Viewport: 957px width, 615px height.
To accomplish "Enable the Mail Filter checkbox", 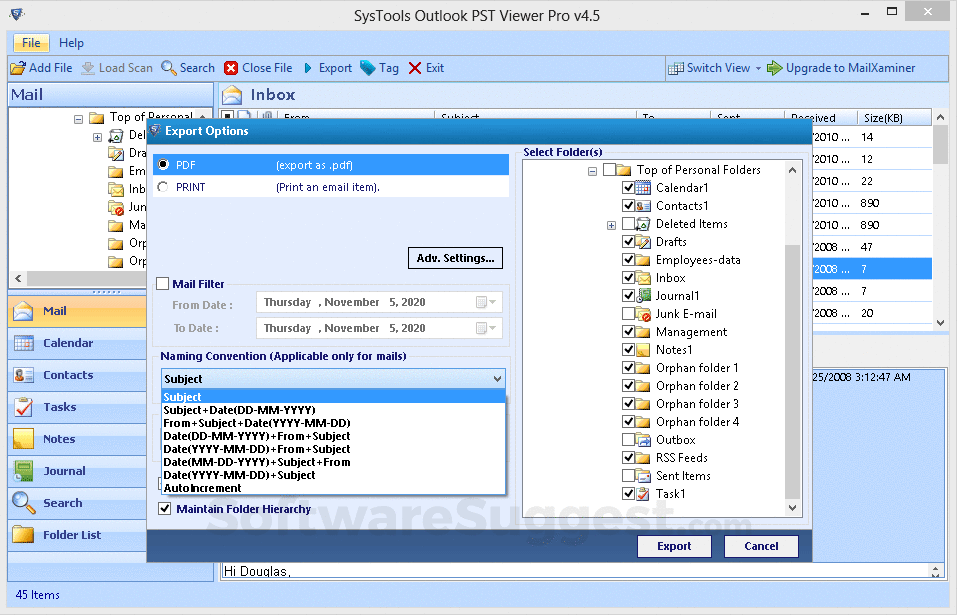I will (x=163, y=284).
